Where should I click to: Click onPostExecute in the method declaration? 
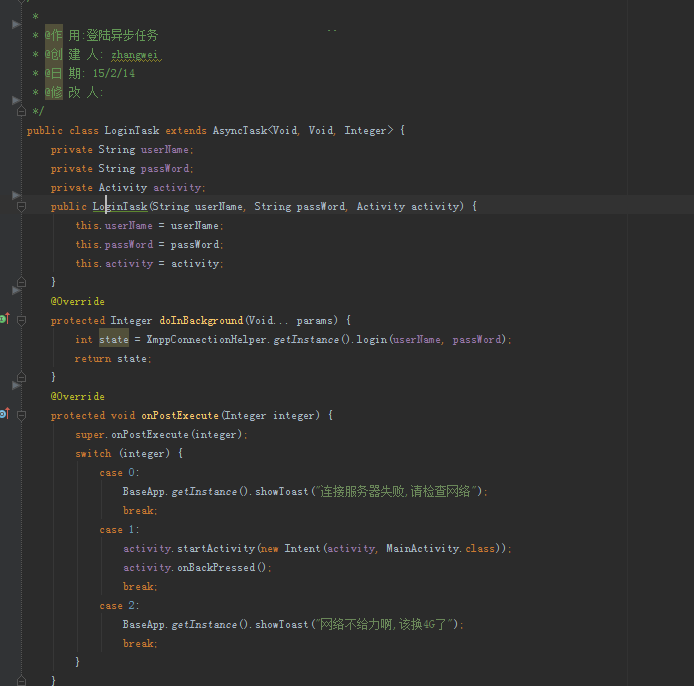coord(180,416)
